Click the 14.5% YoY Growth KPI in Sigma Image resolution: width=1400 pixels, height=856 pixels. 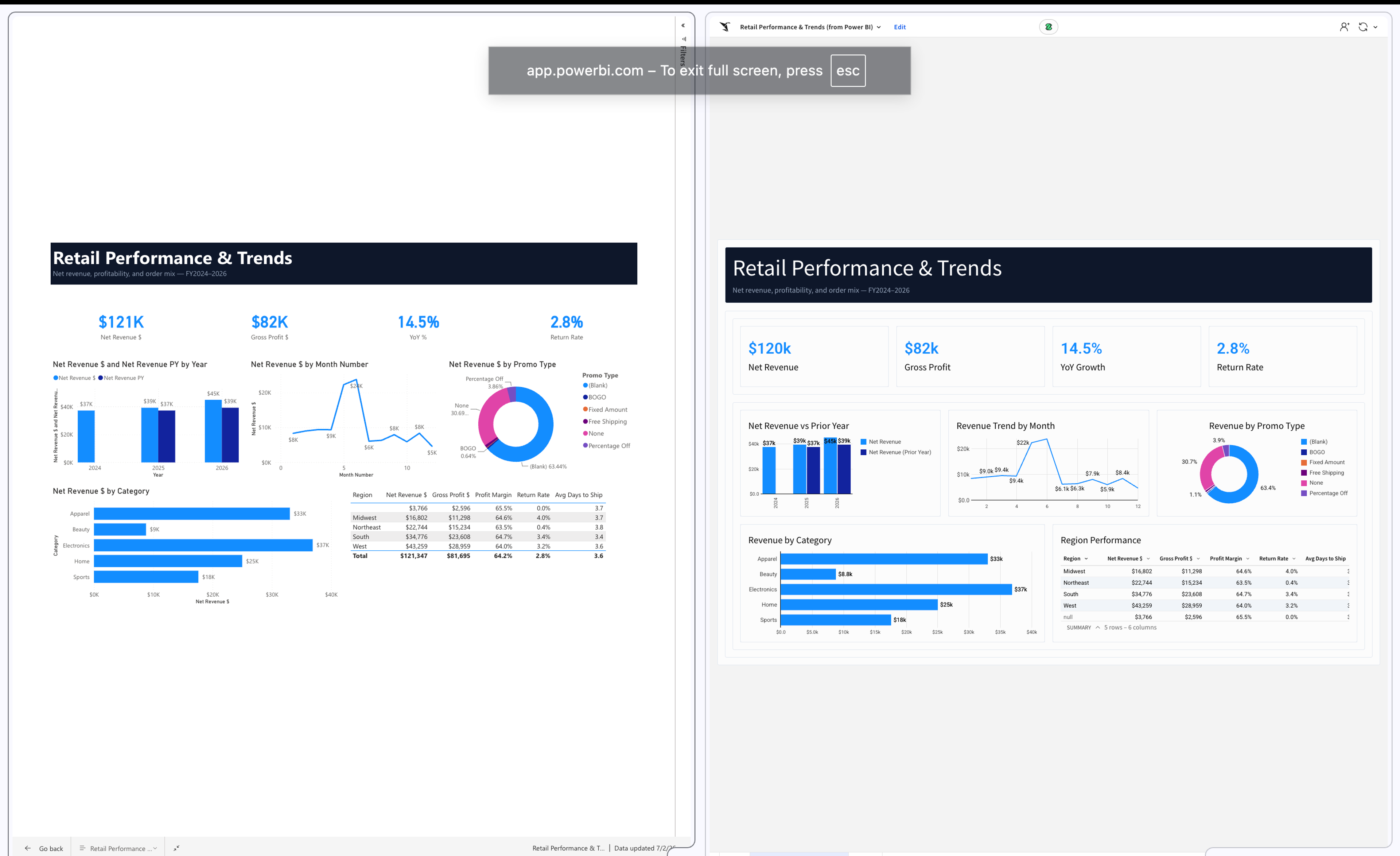pyautogui.click(x=1126, y=356)
